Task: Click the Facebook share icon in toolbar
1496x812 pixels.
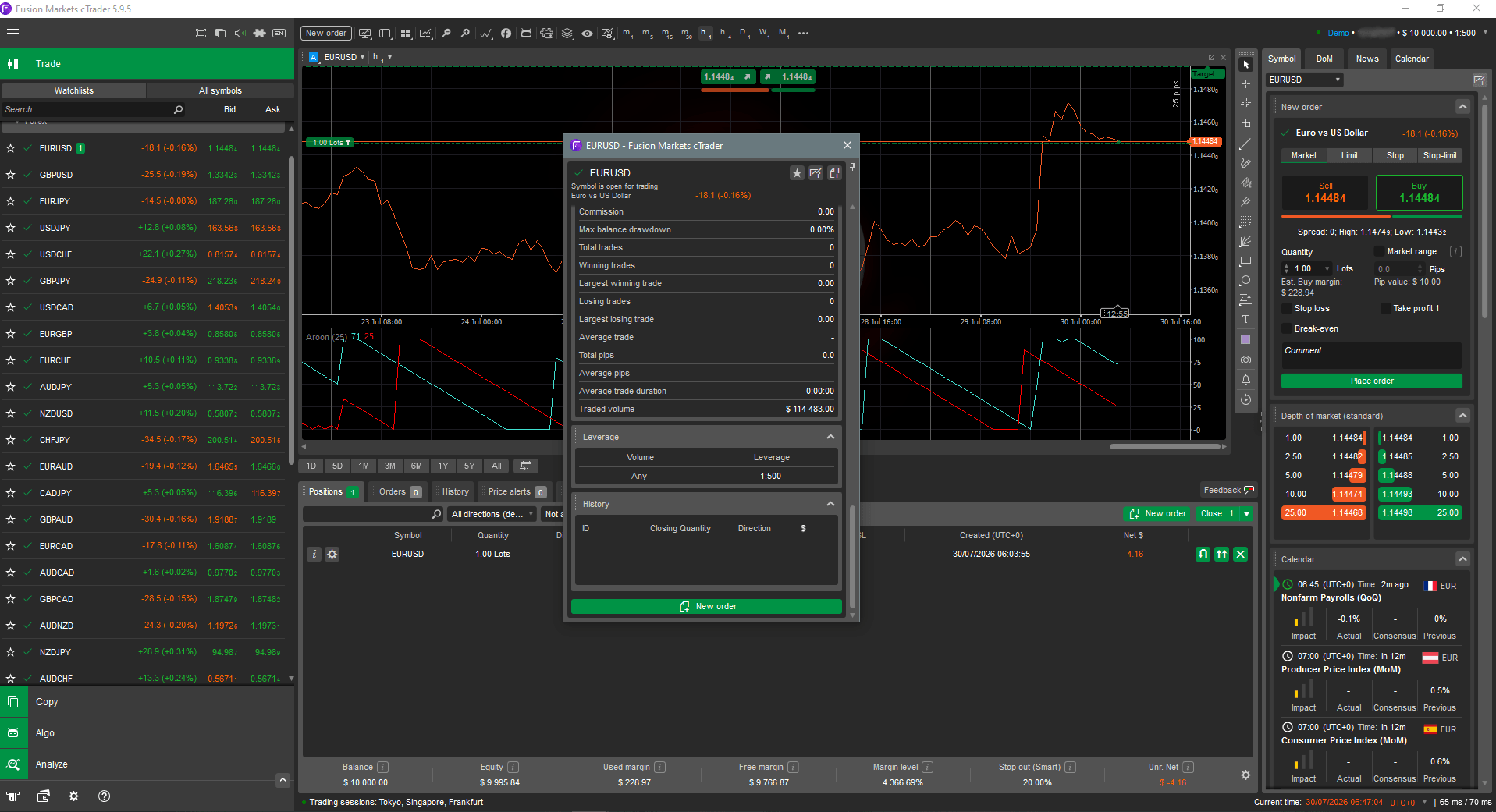Action: tap(506, 34)
